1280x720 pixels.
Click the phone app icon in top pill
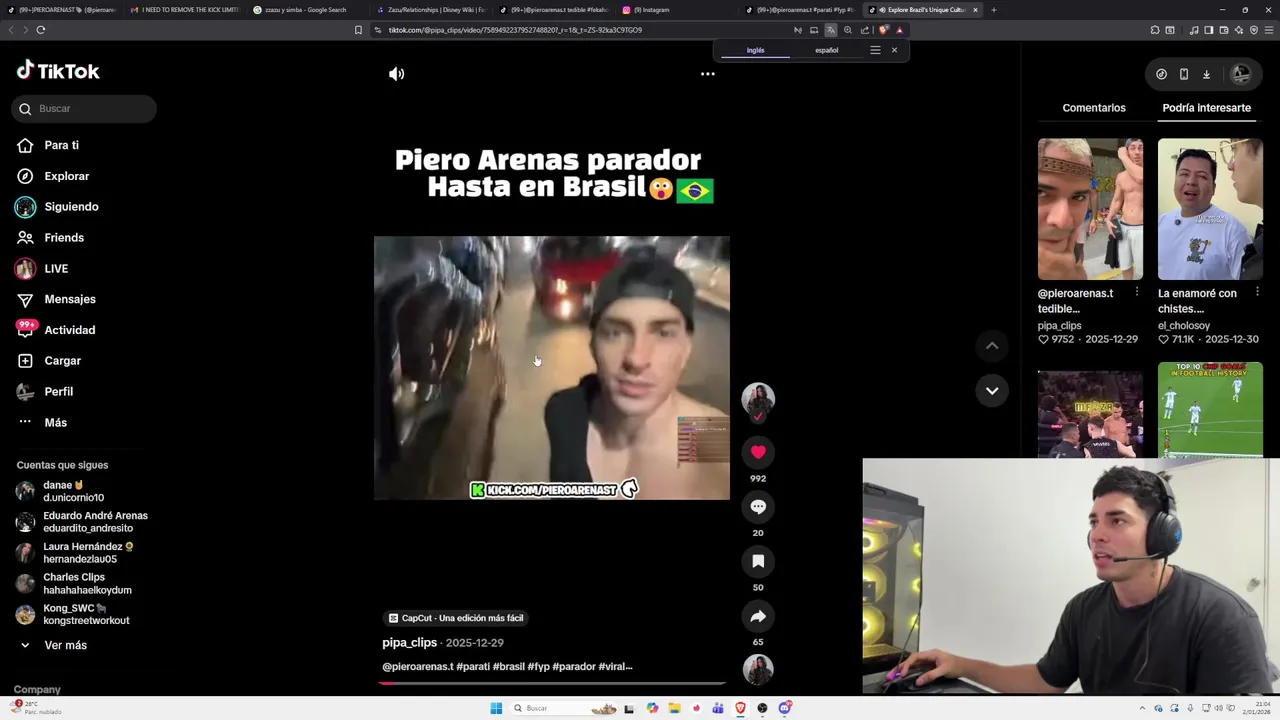[1184, 74]
